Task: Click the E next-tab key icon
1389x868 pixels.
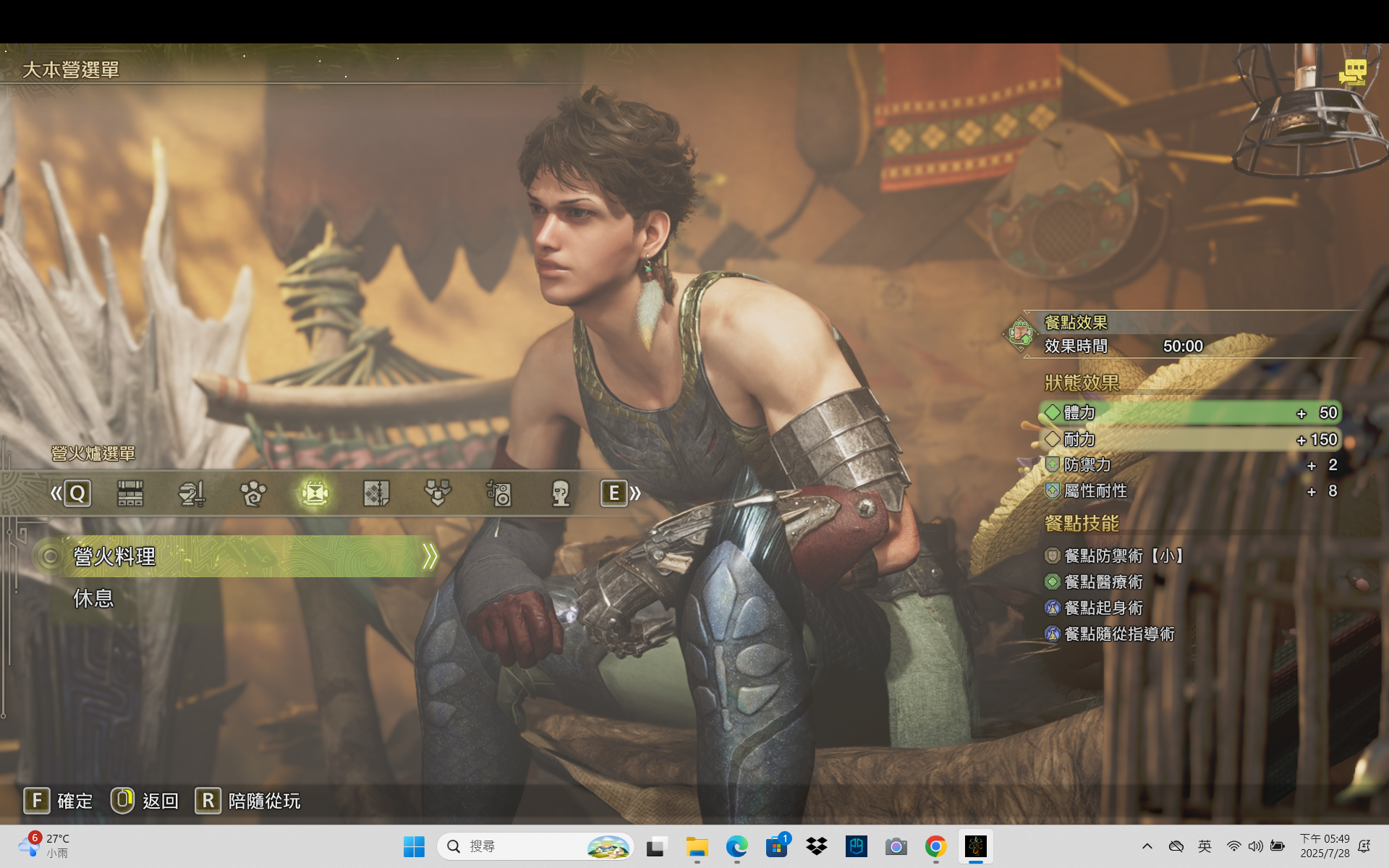Action: tap(613, 493)
